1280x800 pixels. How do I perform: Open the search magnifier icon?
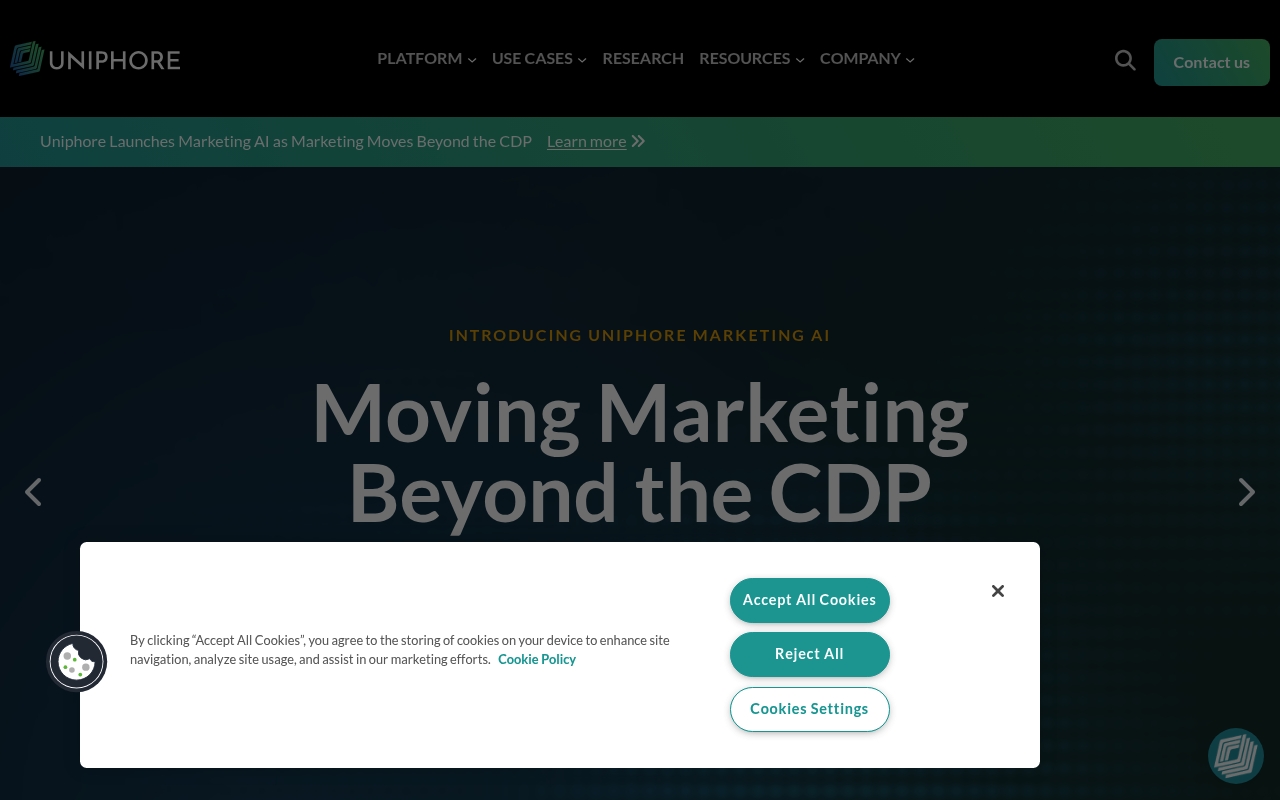click(x=1125, y=61)
